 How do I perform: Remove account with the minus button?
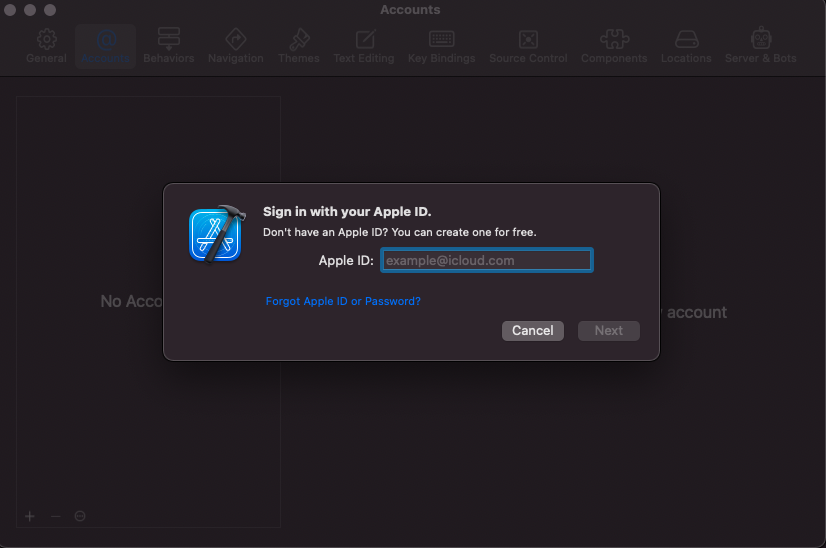tap(56, 516)
